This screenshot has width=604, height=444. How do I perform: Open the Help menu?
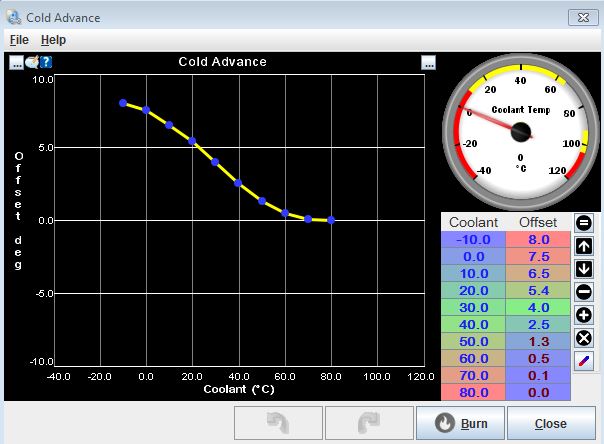[53, 40]
